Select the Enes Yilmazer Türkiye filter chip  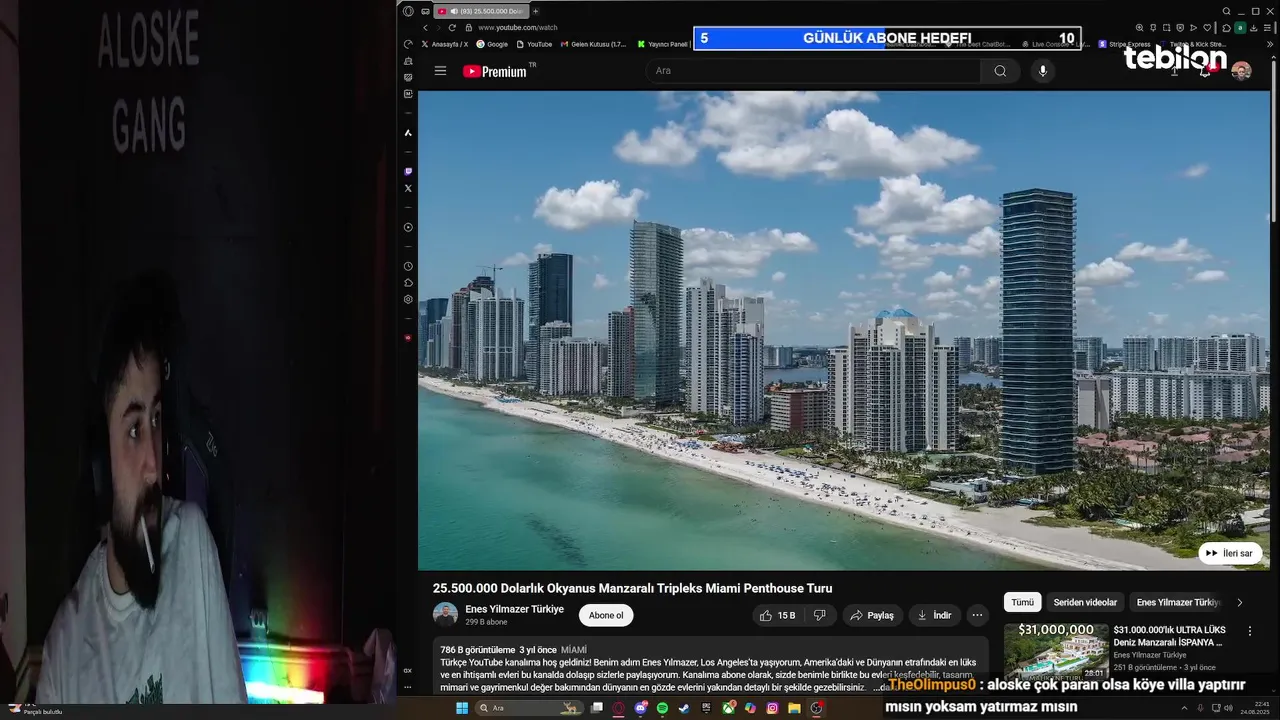click(1178, 602)
